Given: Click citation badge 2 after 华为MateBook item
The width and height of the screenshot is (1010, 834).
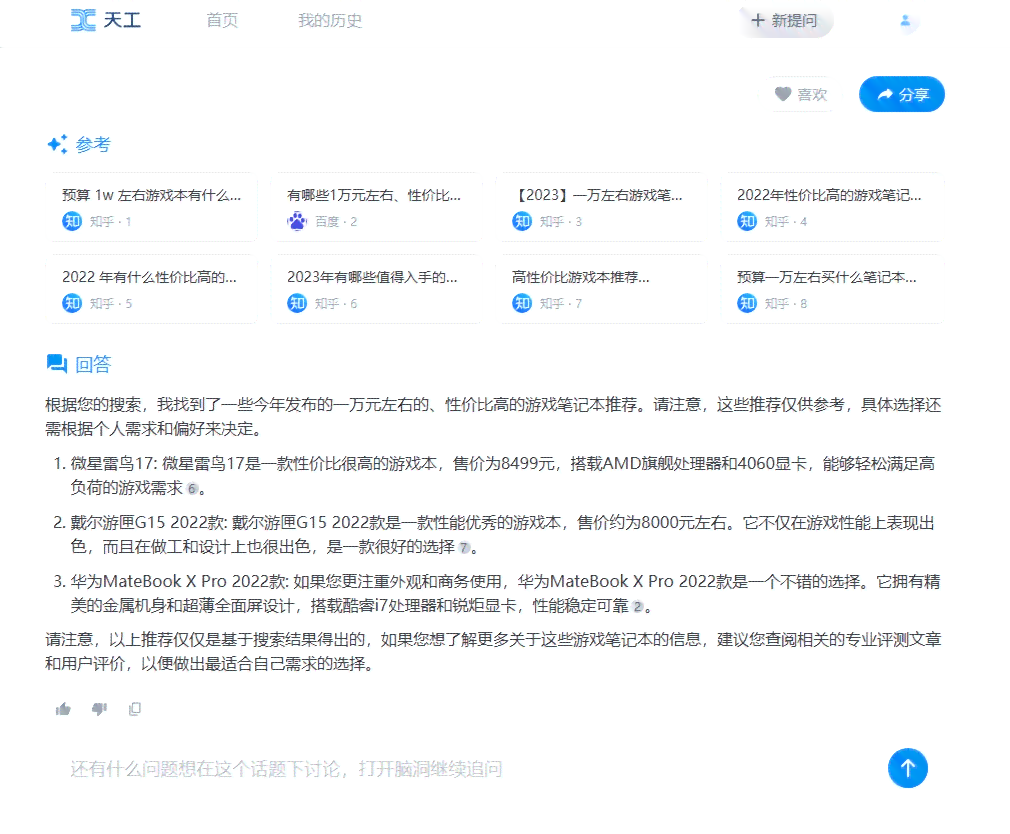Looking at the screenshot, I should 638,607.
